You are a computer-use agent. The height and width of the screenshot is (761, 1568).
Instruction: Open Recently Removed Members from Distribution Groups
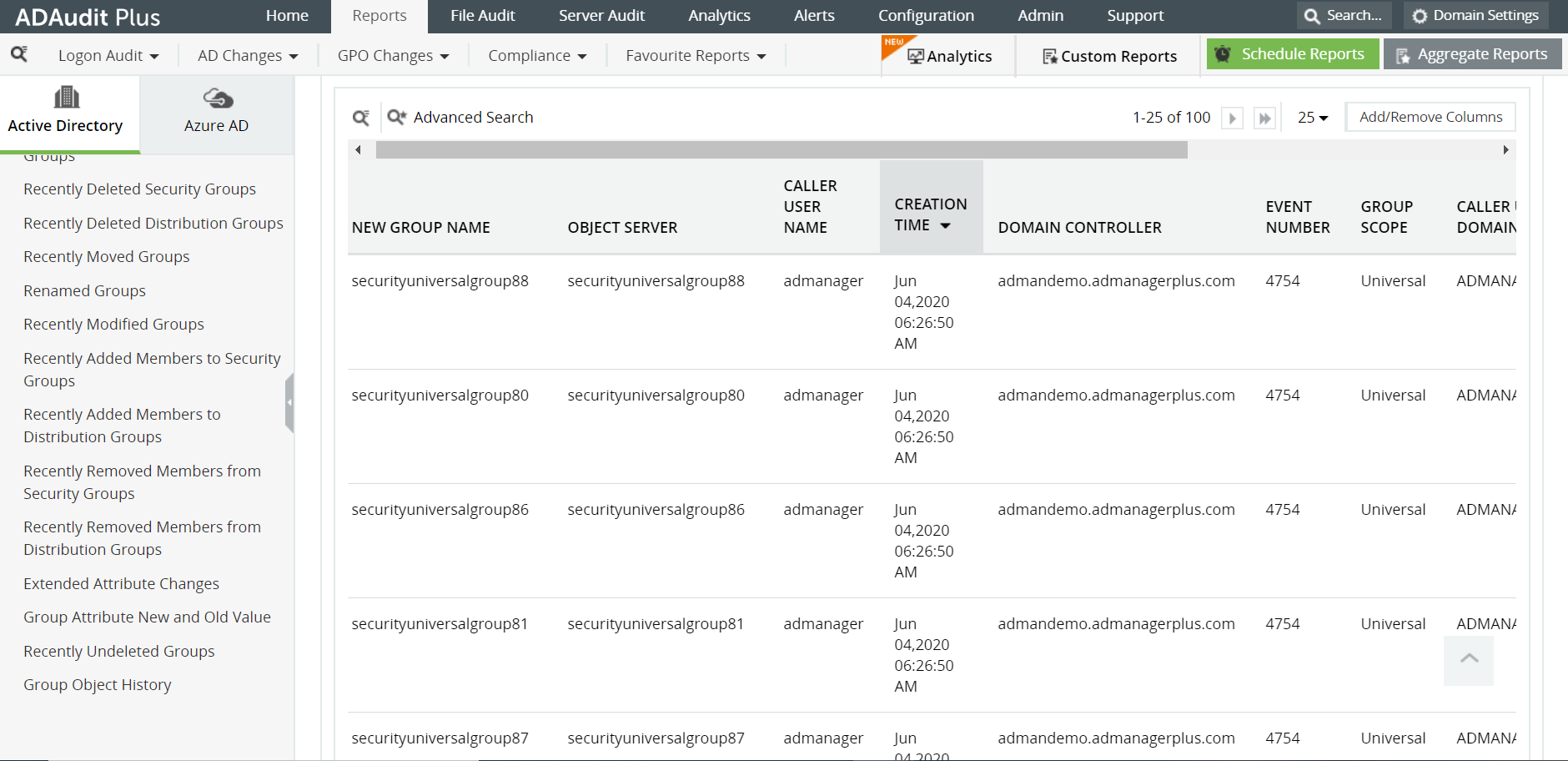pos(142,538)
